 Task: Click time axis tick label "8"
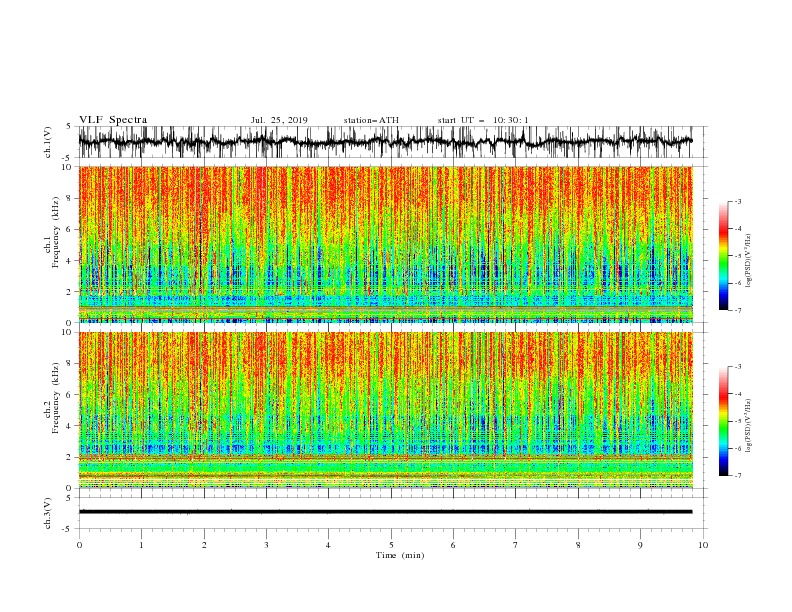[578, 545]
